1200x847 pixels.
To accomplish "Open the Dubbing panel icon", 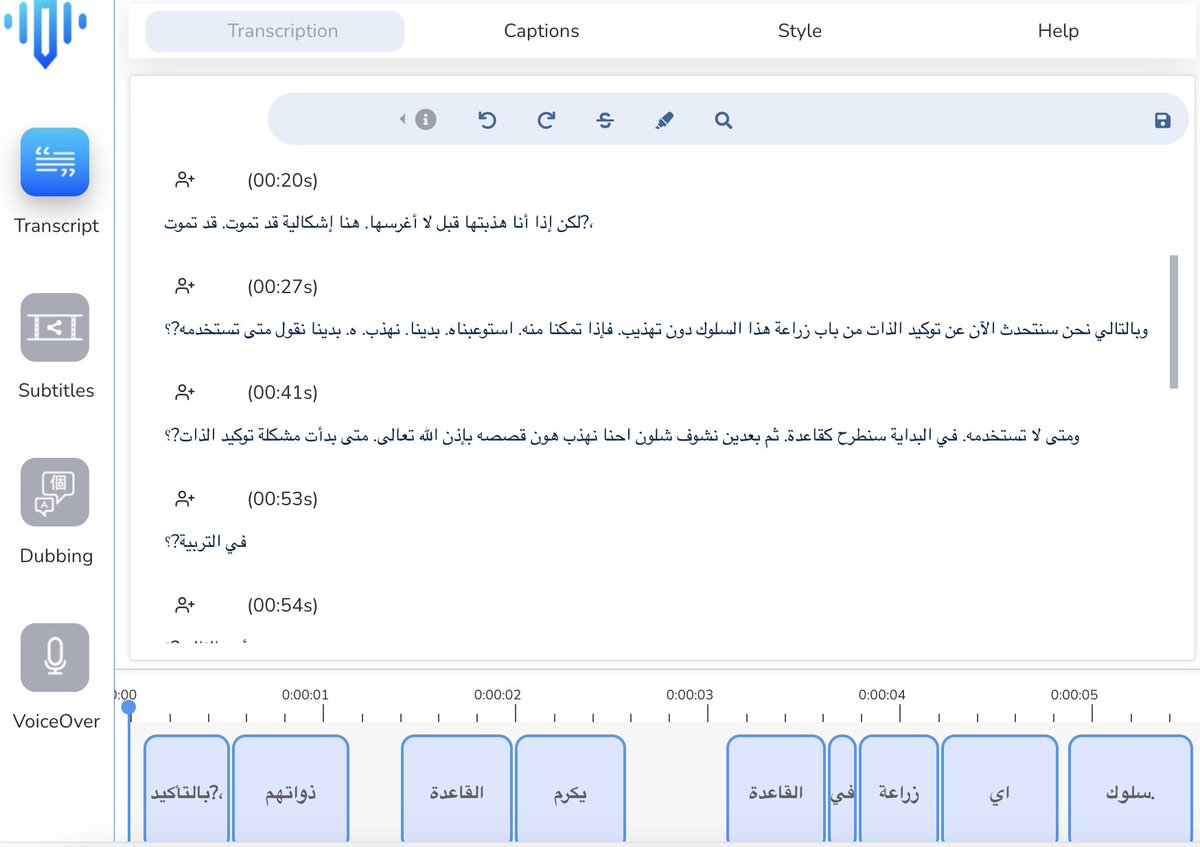I will click(x=55, y=492).
